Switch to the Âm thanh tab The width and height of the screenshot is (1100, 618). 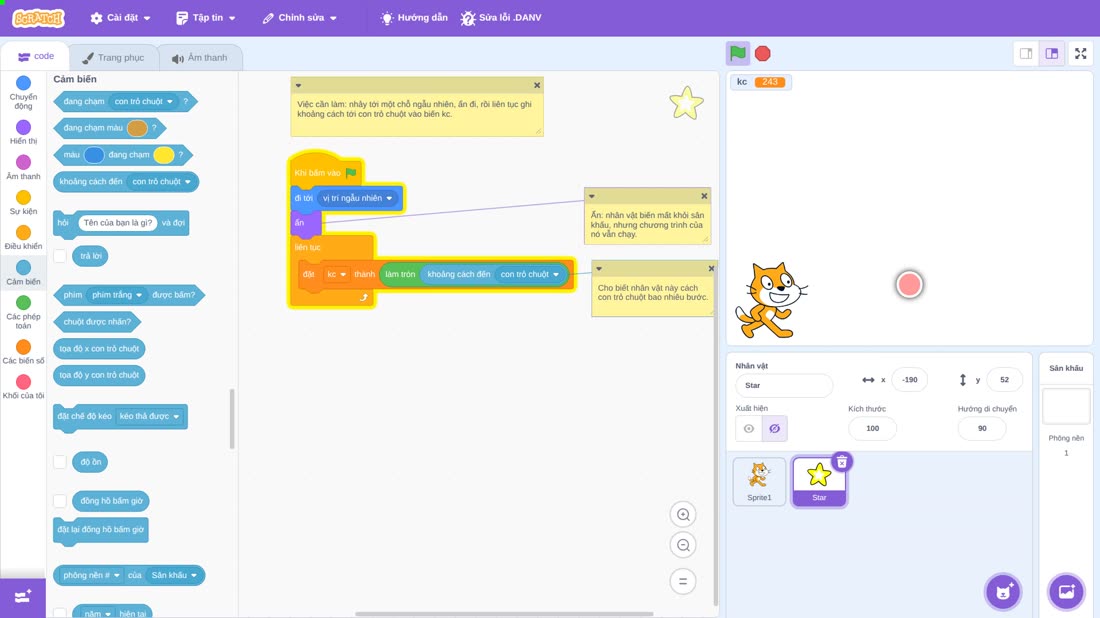tap(200, 58)
